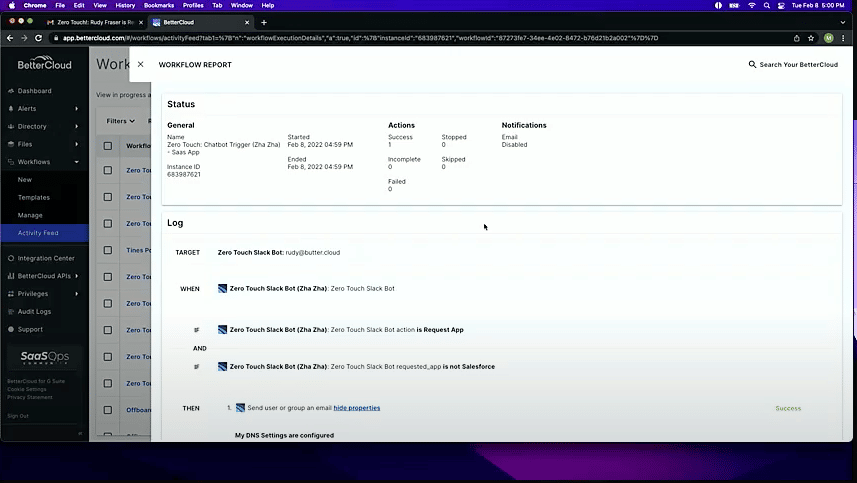This screenshot has width=857, height=483.
Task: Open the Tines workflow link
Action: tap(139, 250)
